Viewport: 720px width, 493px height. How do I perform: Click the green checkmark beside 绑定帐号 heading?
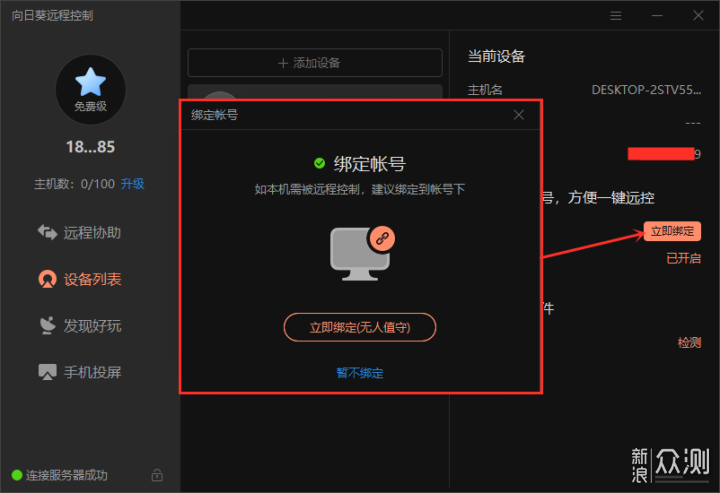(x=319, y=163)
